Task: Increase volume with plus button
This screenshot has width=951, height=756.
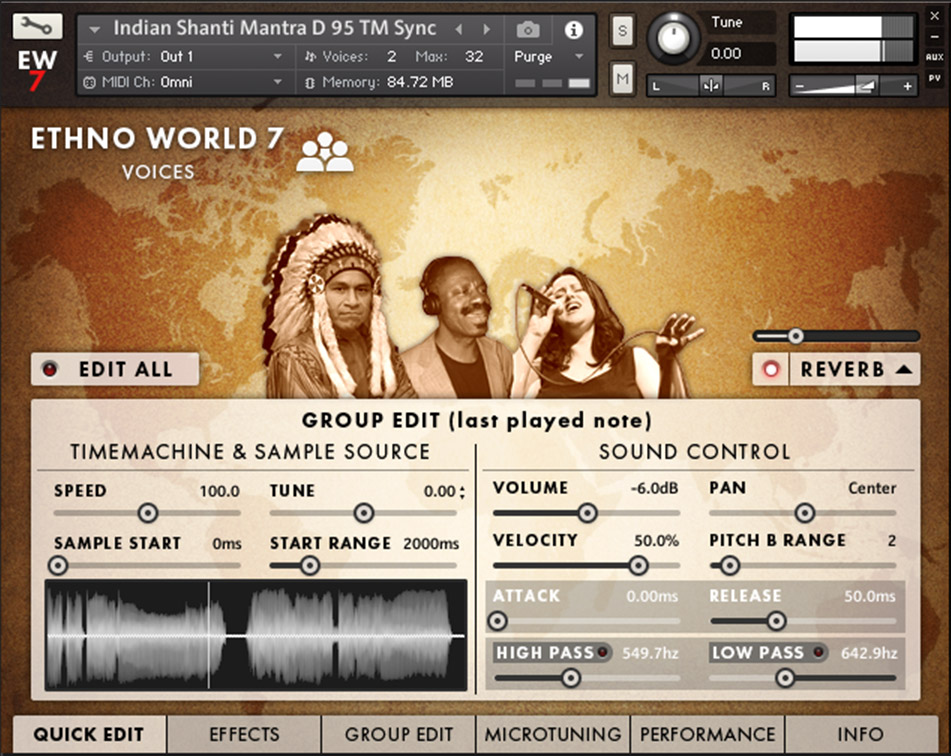Action: pos(907,87)
